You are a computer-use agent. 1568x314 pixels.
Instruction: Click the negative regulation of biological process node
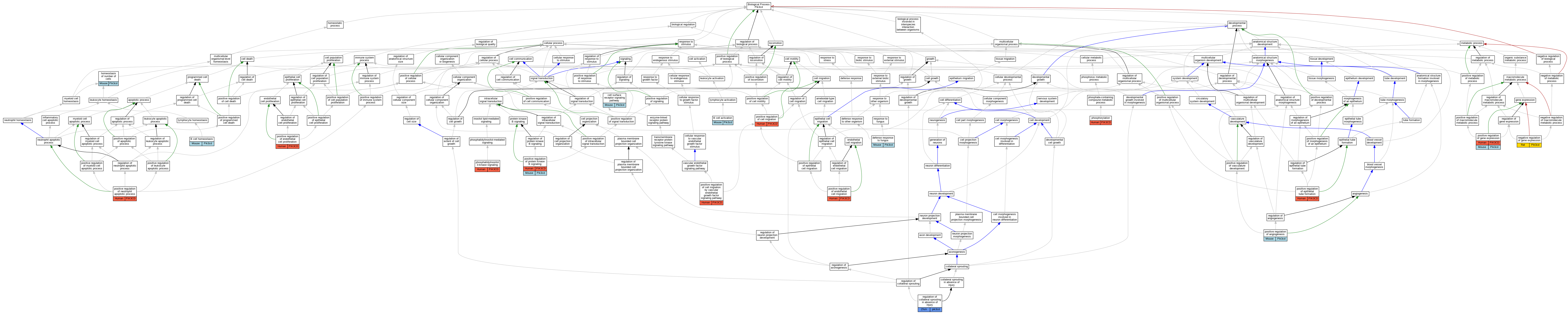click(x=1548, y=59)
